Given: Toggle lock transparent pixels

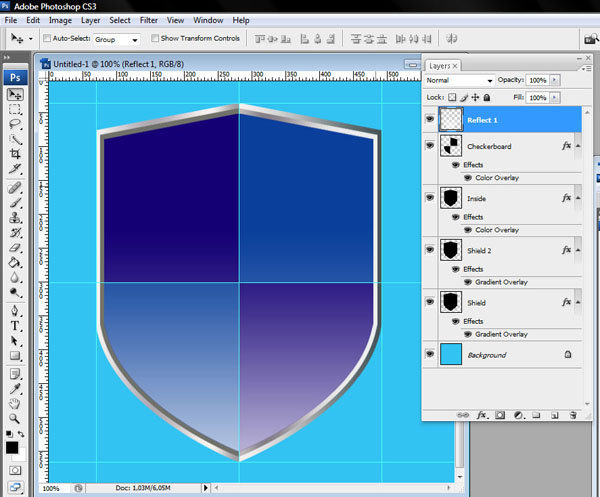Looking at the screenshot, I should click(452, 97).
